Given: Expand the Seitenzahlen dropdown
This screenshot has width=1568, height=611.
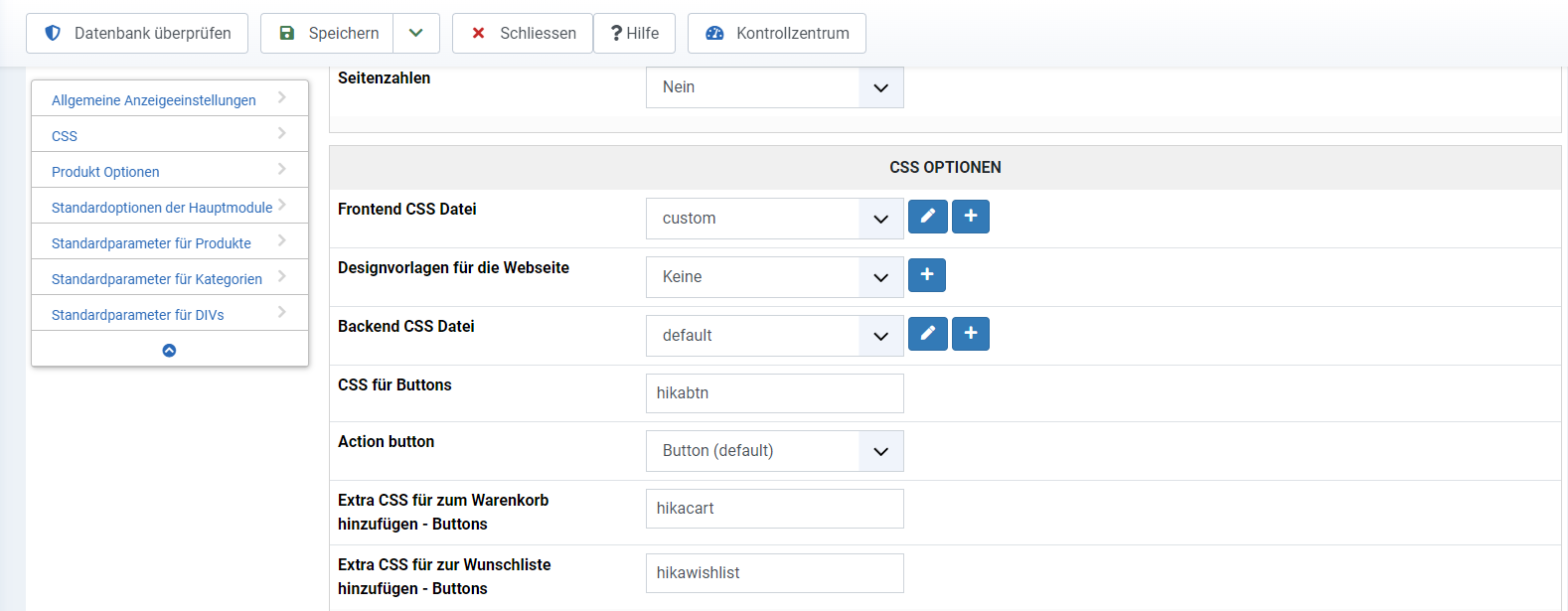Looking at the screenshot, I should [x=775, y=87].
